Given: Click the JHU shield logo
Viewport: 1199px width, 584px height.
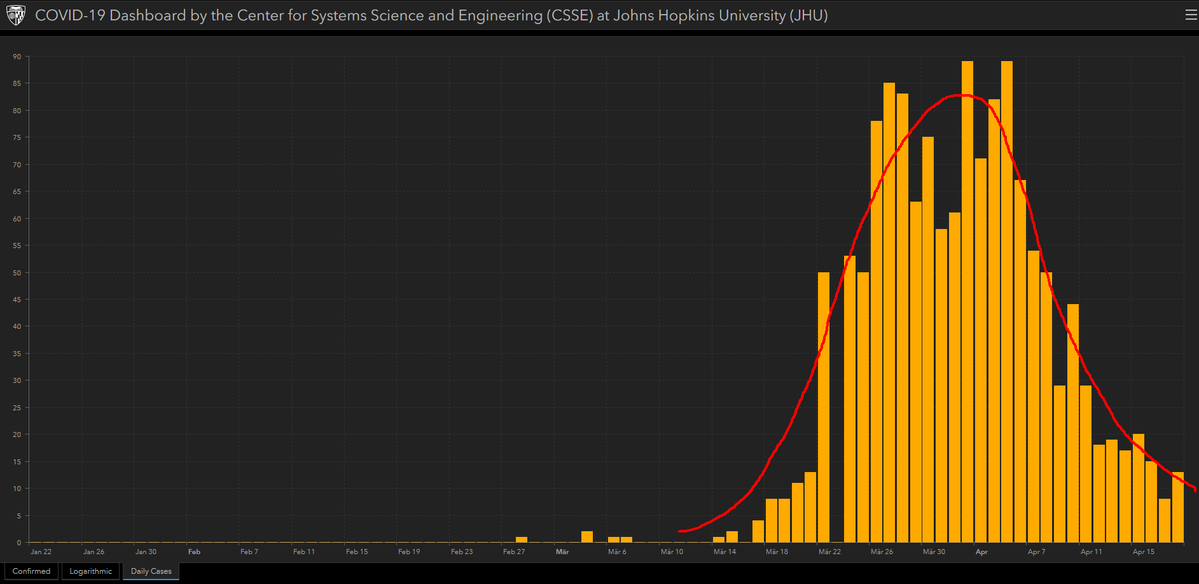Looking at the screenshot, I should tap(15, 15).
